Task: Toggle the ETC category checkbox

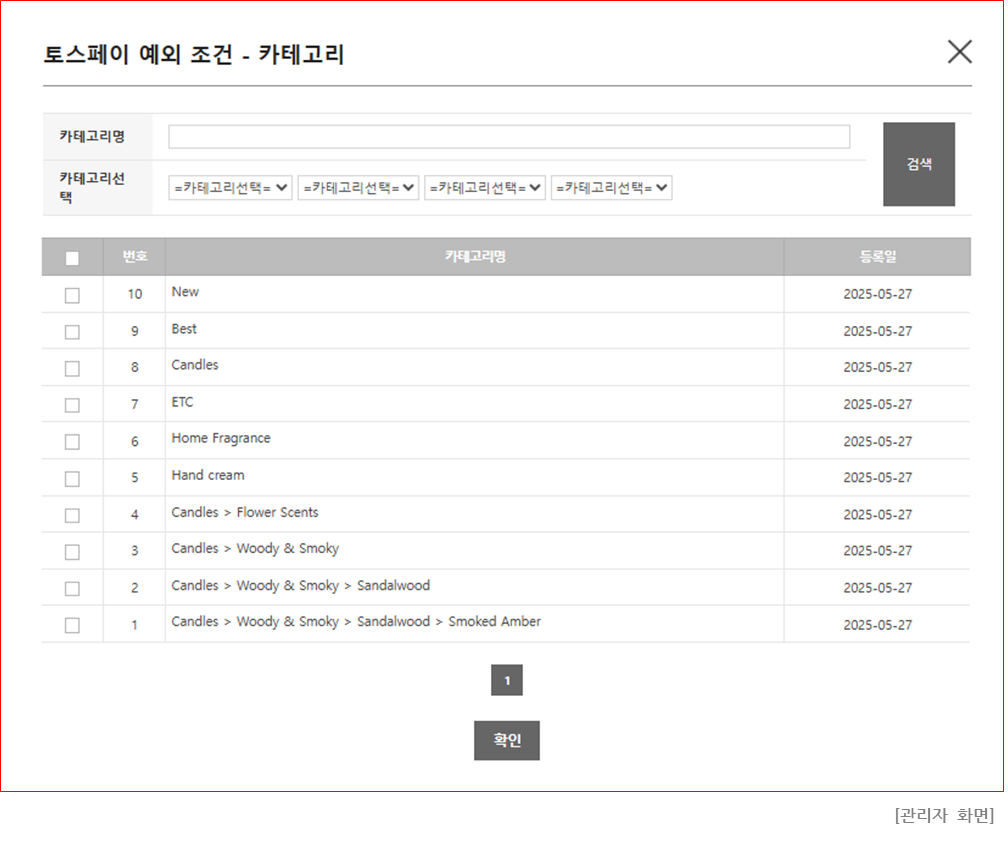Action: tap(72, 405)
